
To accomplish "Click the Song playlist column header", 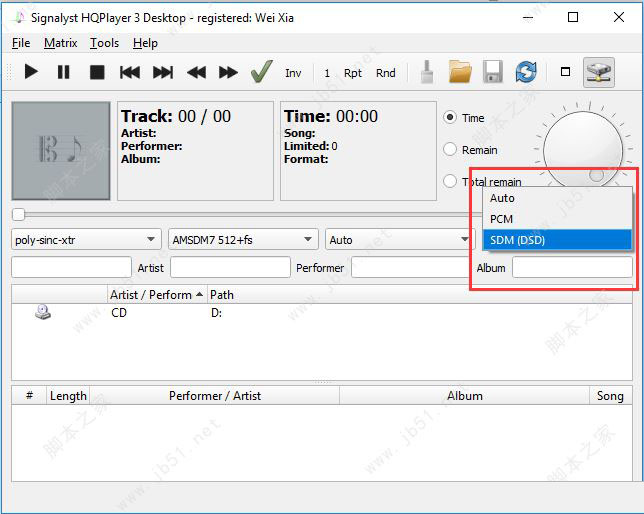I will (610, 396).
